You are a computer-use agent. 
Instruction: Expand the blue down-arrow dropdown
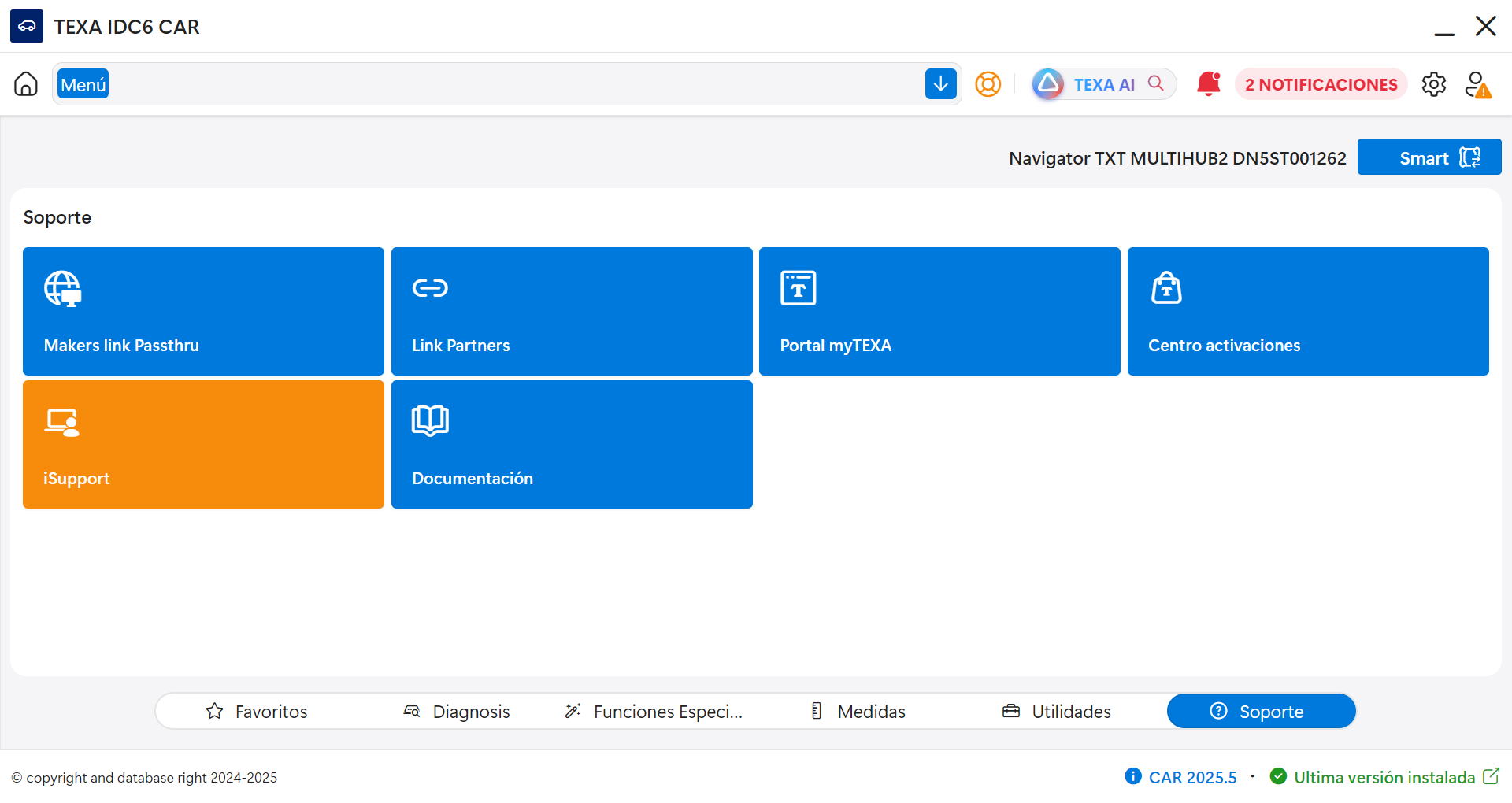click(940, 84)
